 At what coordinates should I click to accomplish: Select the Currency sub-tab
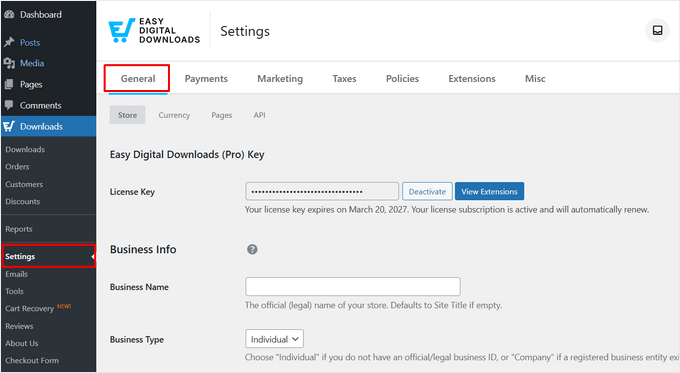click(174, 115)
